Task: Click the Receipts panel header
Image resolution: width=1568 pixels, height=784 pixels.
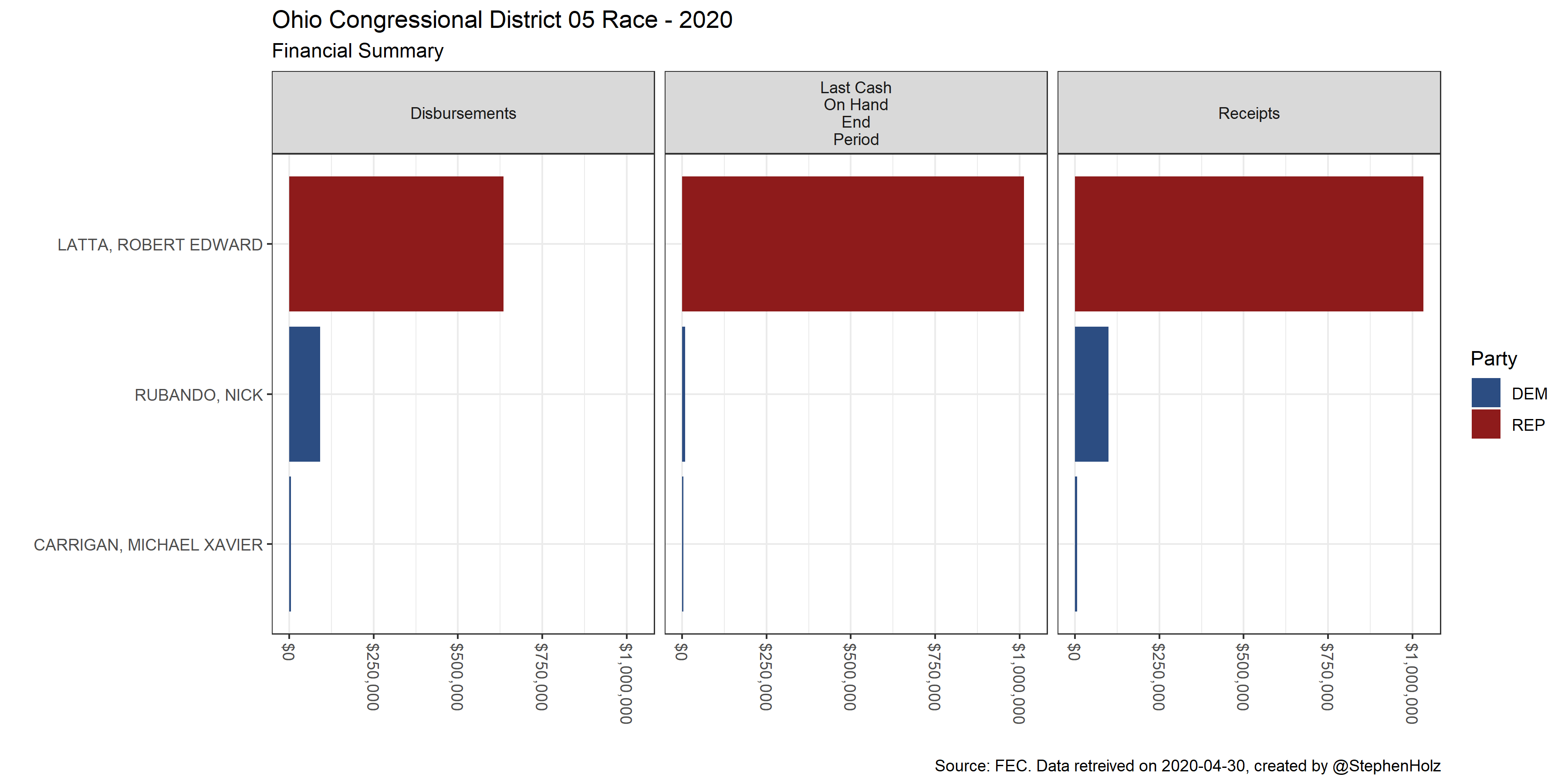Action: pyautogui.click(x=1248, y=113)
